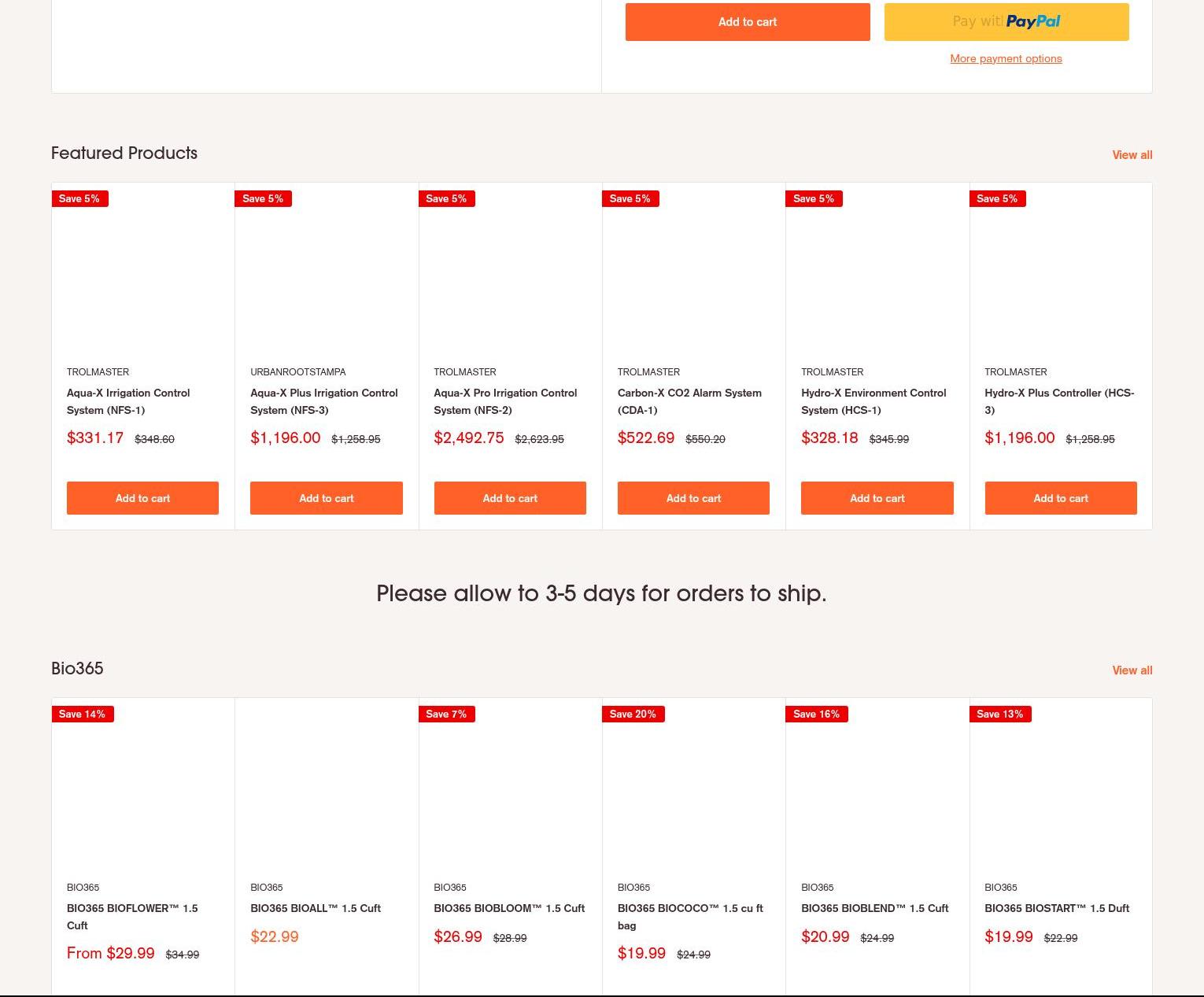
Task: Pay with PayPal
Action: (x=1006, y=22)
